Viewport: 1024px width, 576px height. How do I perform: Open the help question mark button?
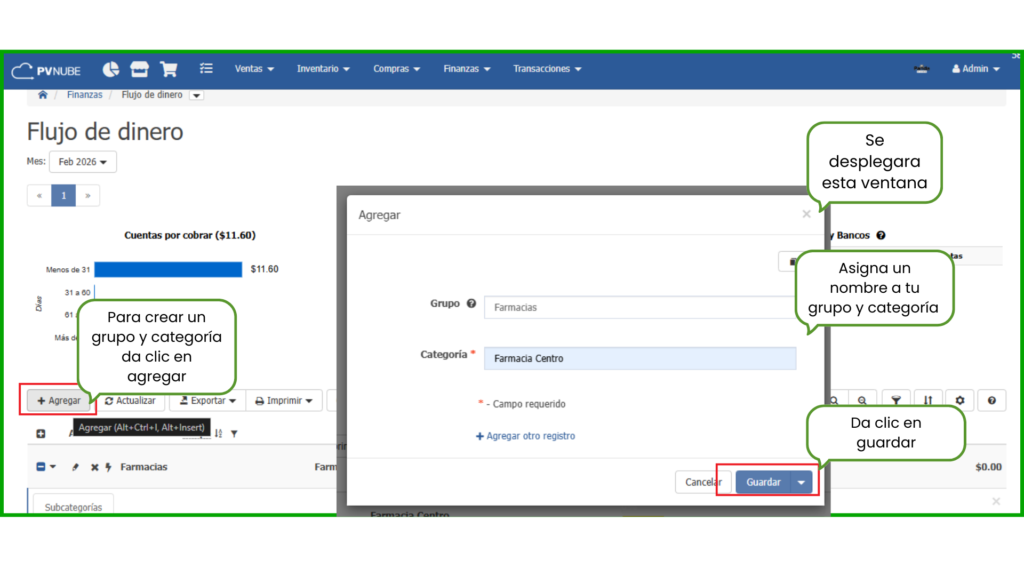[991, 400]
